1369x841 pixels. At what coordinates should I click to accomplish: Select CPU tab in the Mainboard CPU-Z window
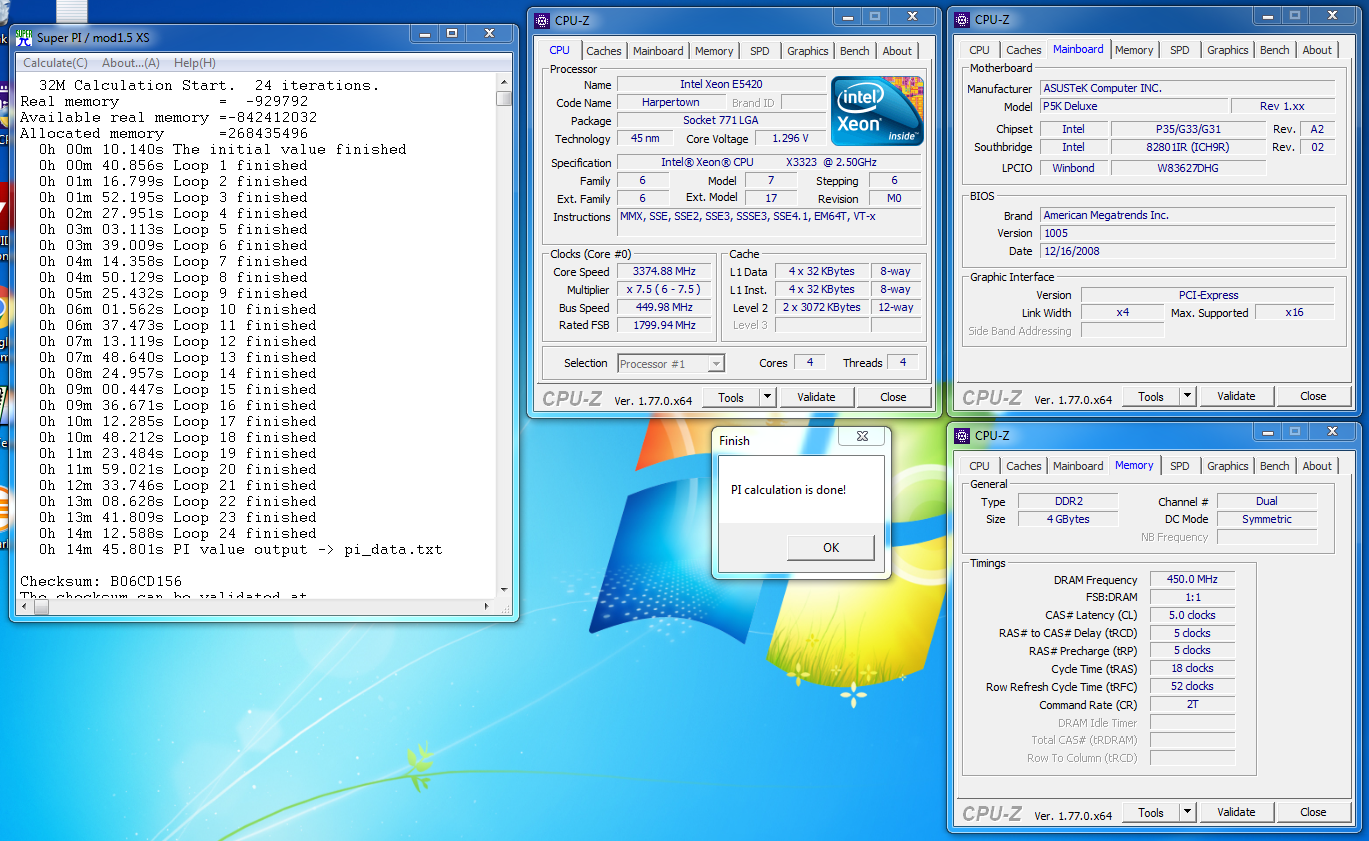pos(979,50)
